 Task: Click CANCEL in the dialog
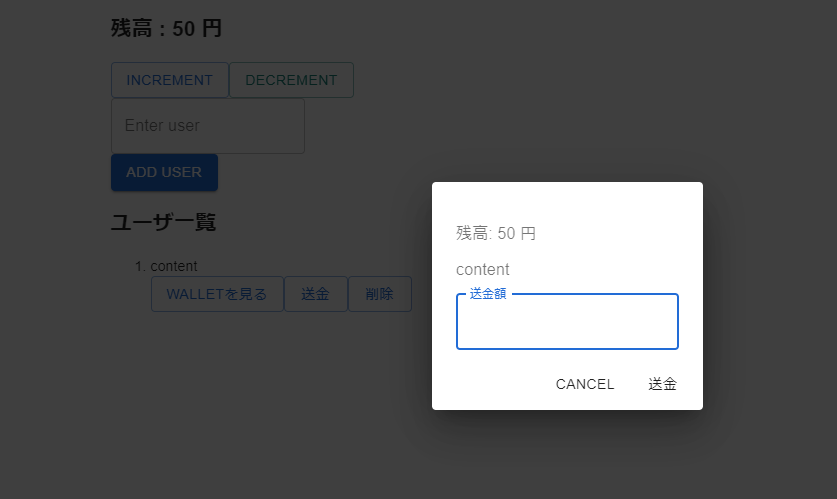click(585, 384)
